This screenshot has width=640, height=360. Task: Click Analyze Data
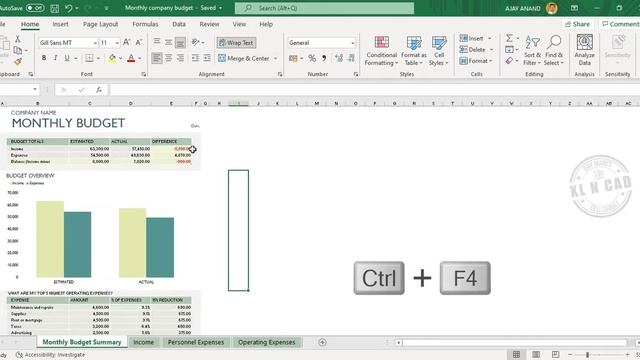584,51
